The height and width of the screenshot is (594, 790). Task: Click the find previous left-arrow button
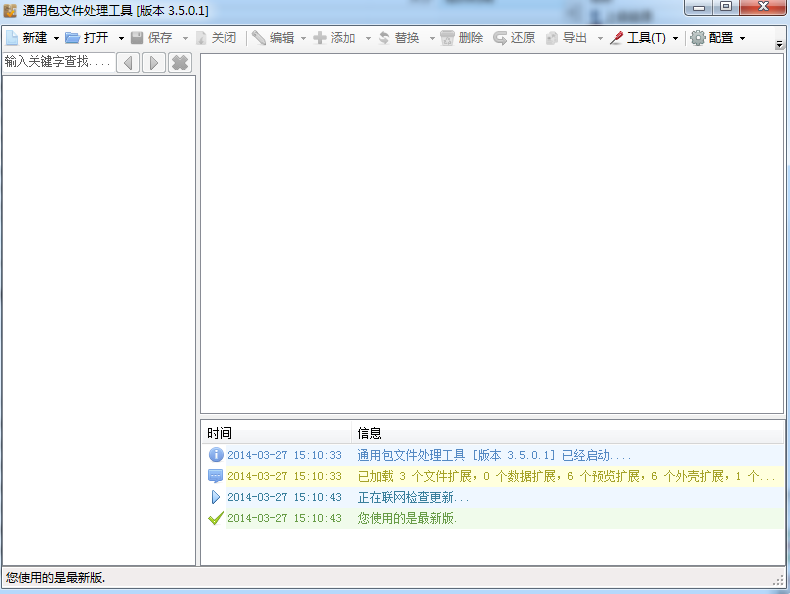tap(128, 62)
